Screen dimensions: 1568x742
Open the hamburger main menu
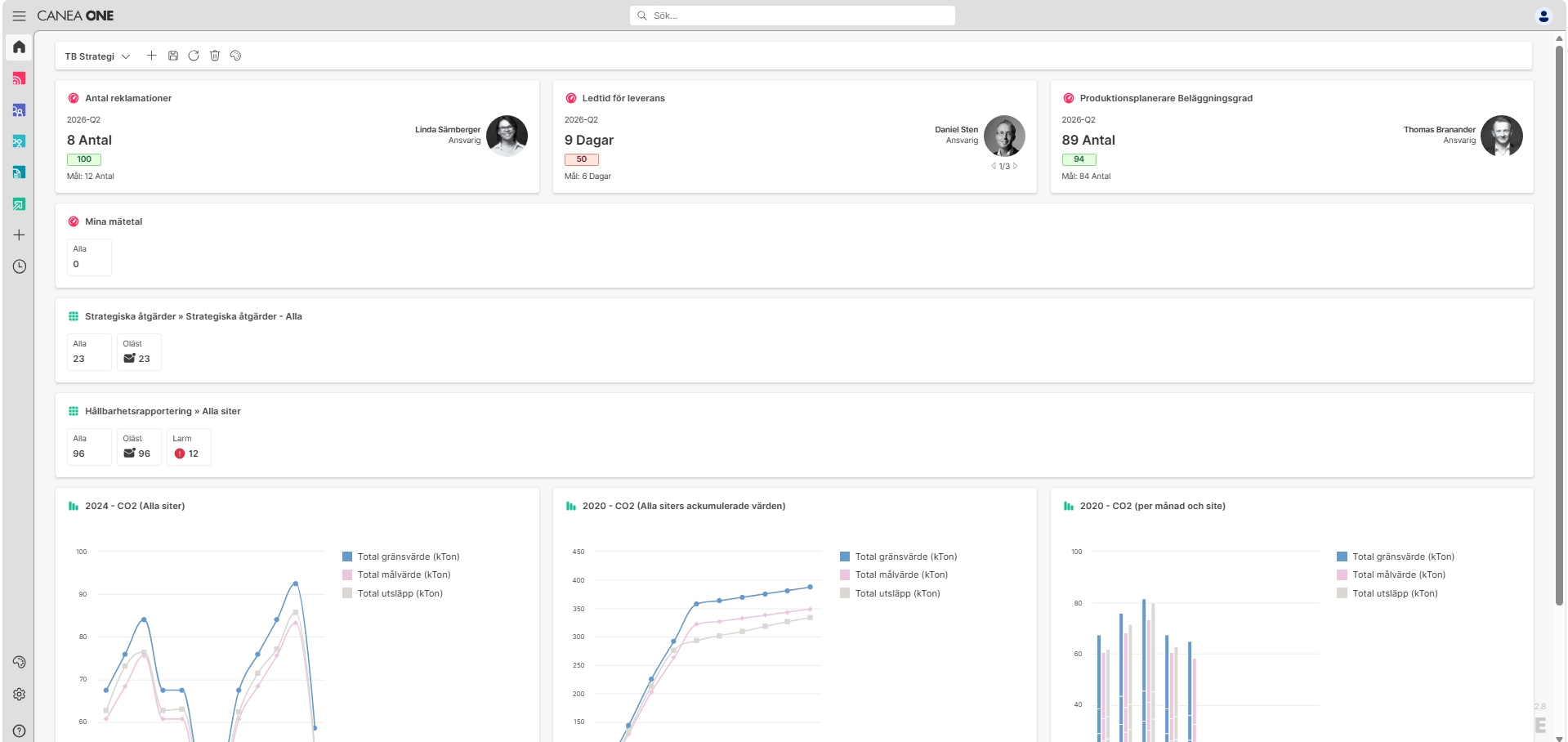[19, 16]
